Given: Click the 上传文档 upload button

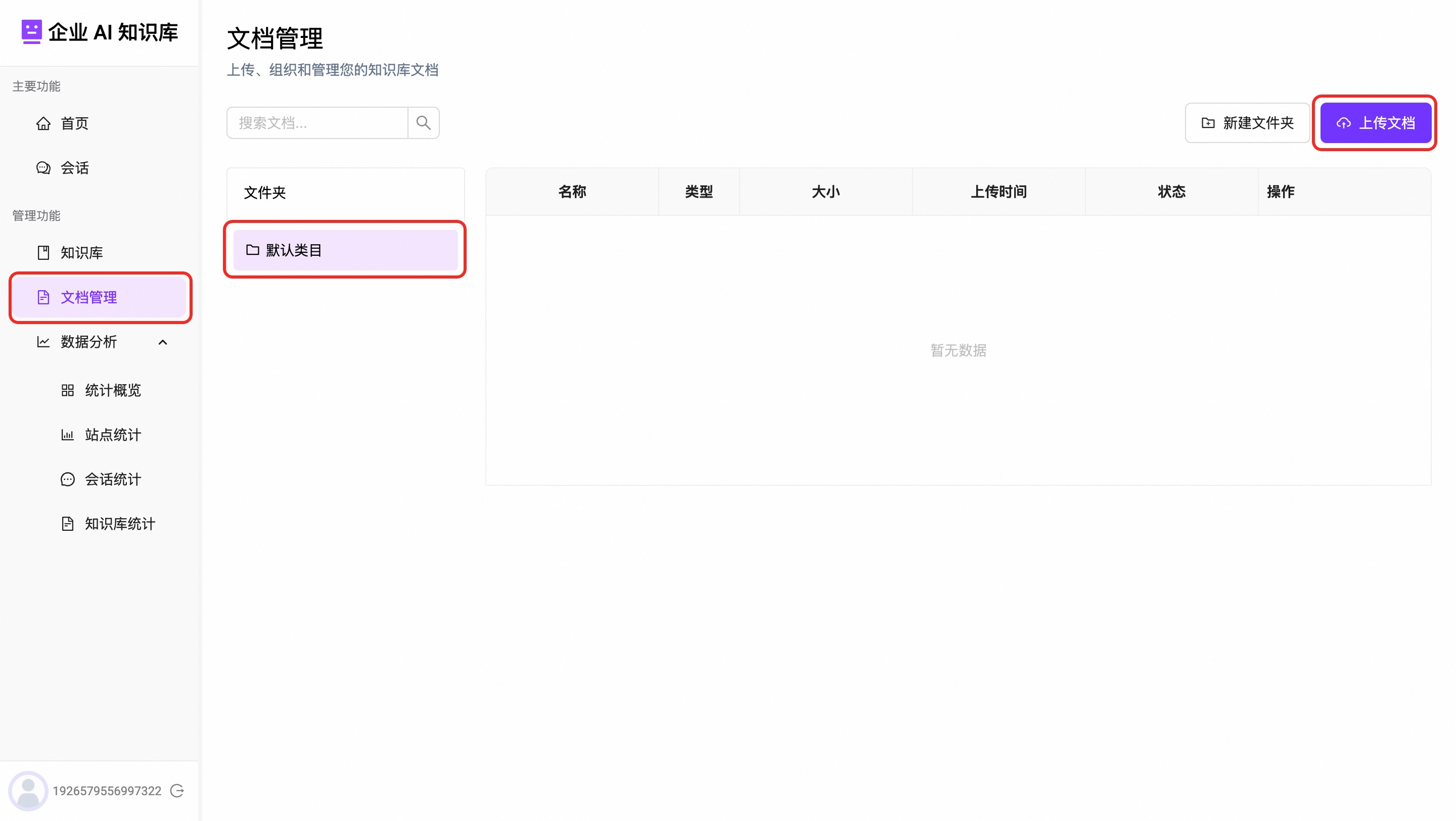Looking at the screenshot, I should 1375,123.
